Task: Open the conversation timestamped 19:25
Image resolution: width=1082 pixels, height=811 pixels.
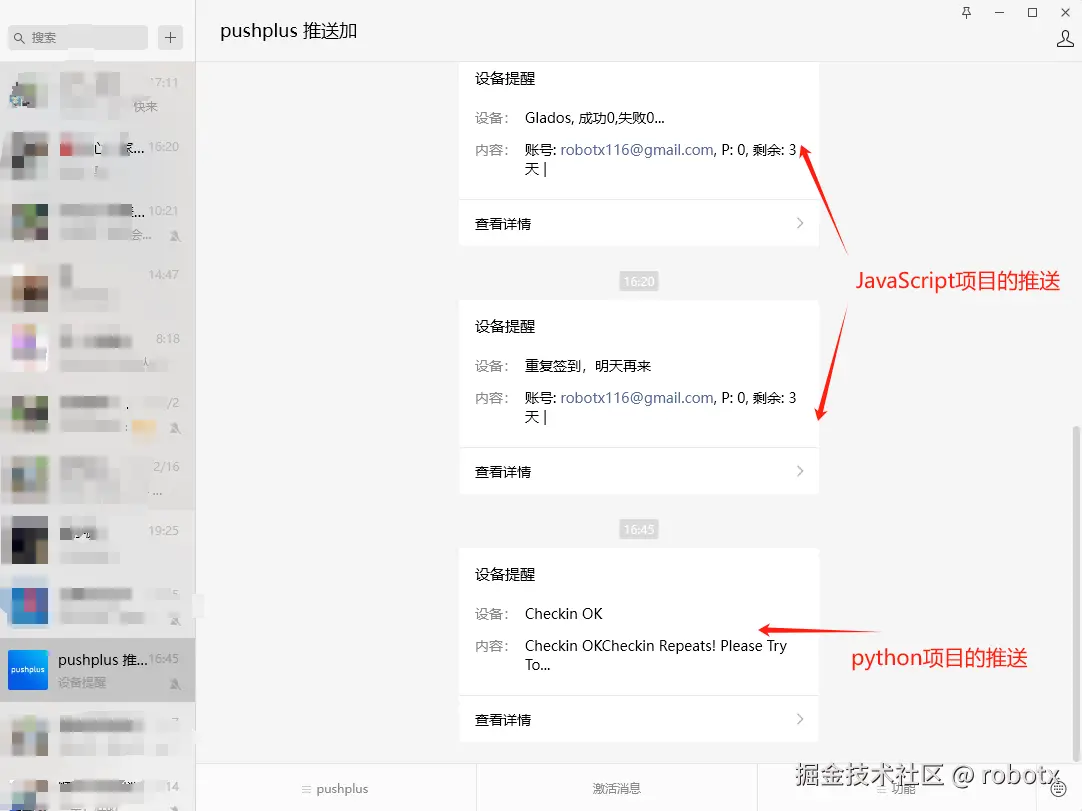Action: coord(97,541)
